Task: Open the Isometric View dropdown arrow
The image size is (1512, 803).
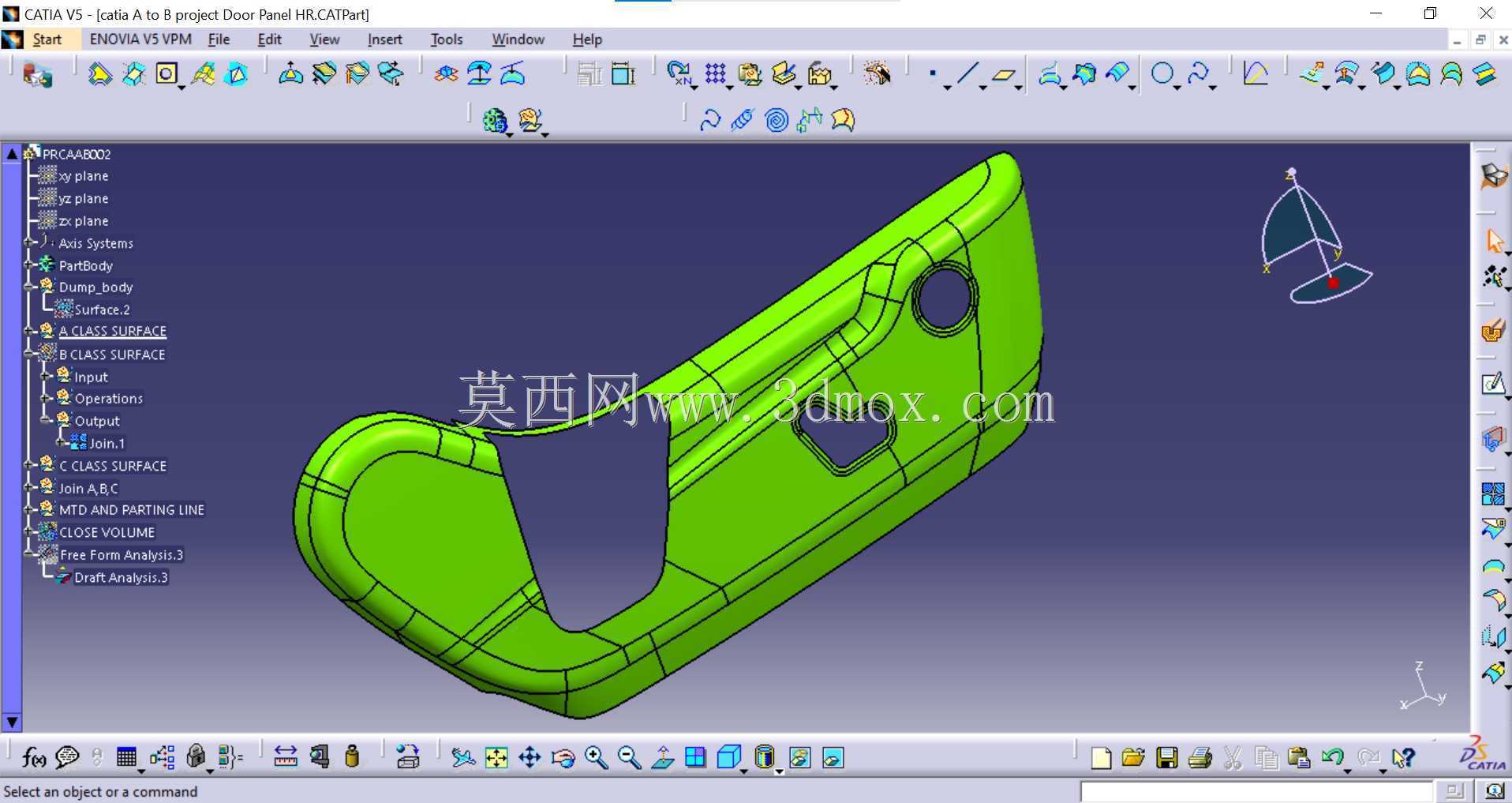Action: [x=743, y=771]
